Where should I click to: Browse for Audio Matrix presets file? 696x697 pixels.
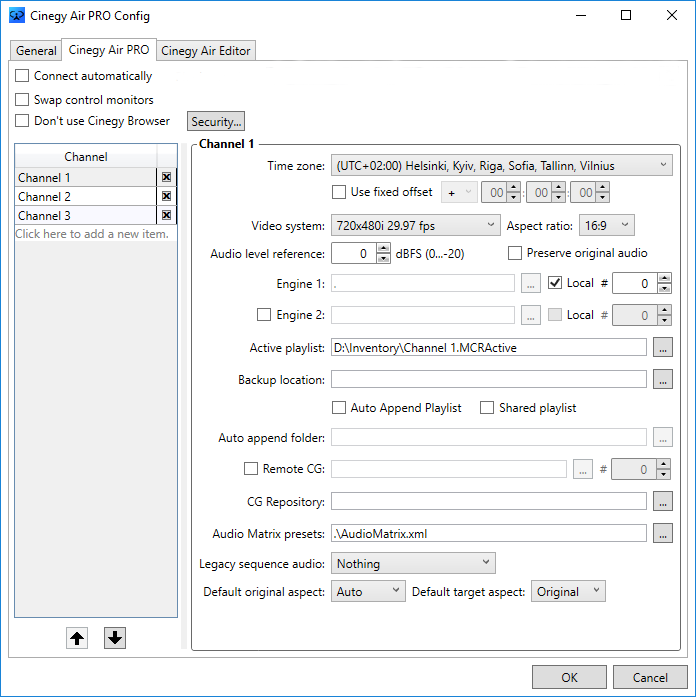(663, 533)
